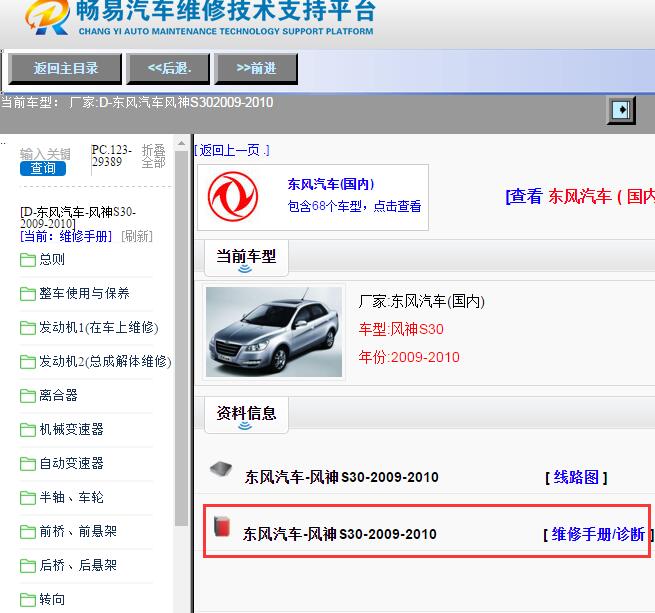Click the sidebar vertical scrollbar thumb
This screenshot has height=613, width=655.
point(181,338)
